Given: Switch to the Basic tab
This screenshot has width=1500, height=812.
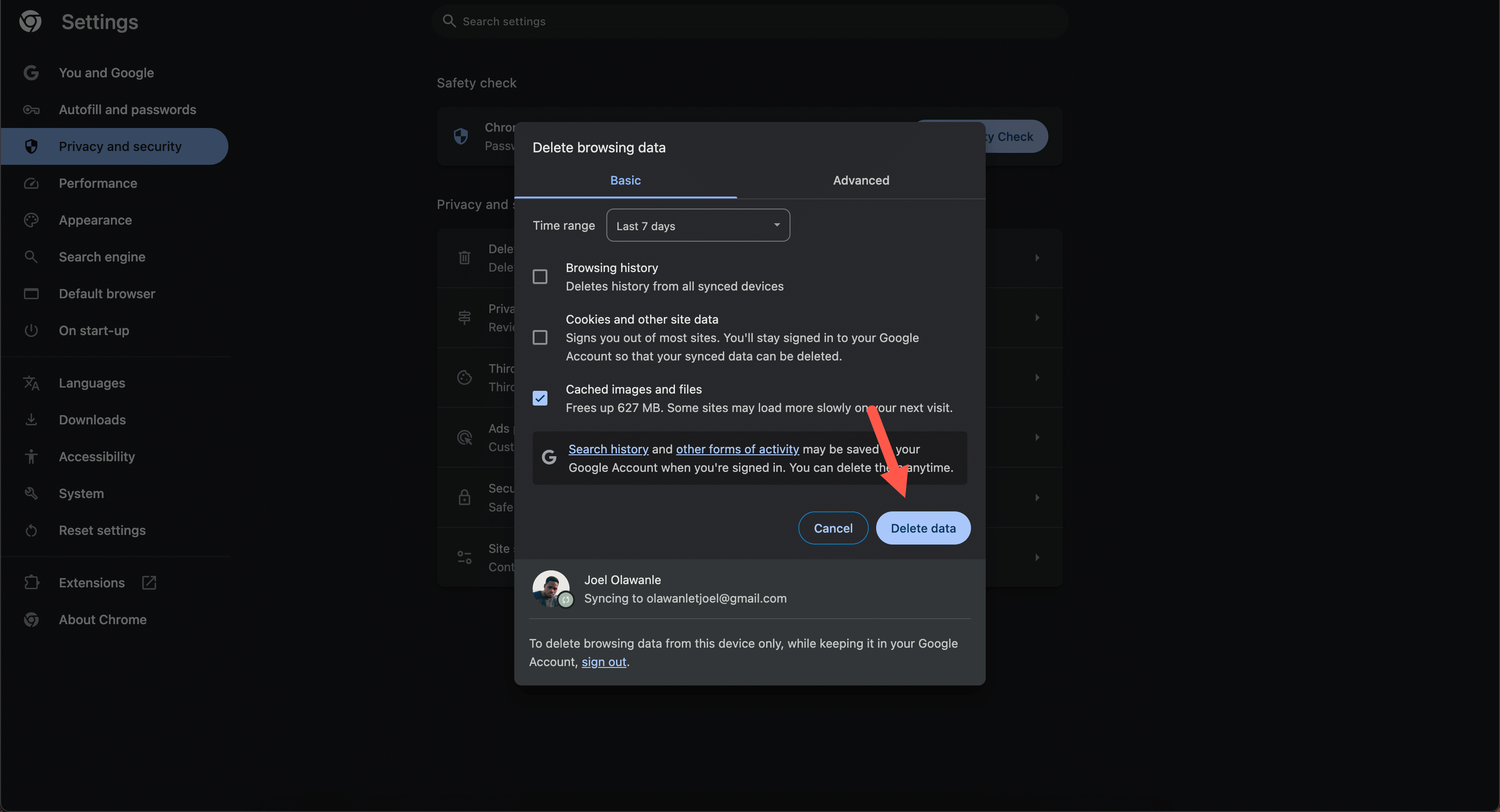Looking at the screenshot, I should pos(625,180).
